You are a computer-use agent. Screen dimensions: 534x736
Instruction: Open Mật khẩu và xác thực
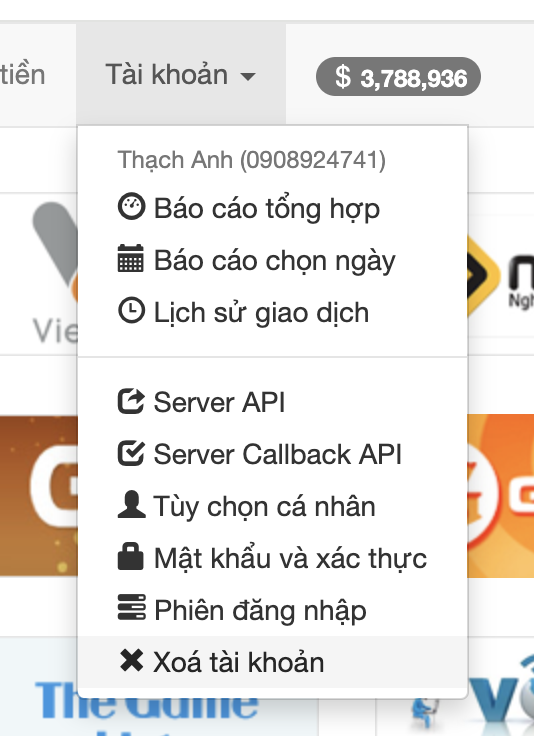click(x=272, y=558)
